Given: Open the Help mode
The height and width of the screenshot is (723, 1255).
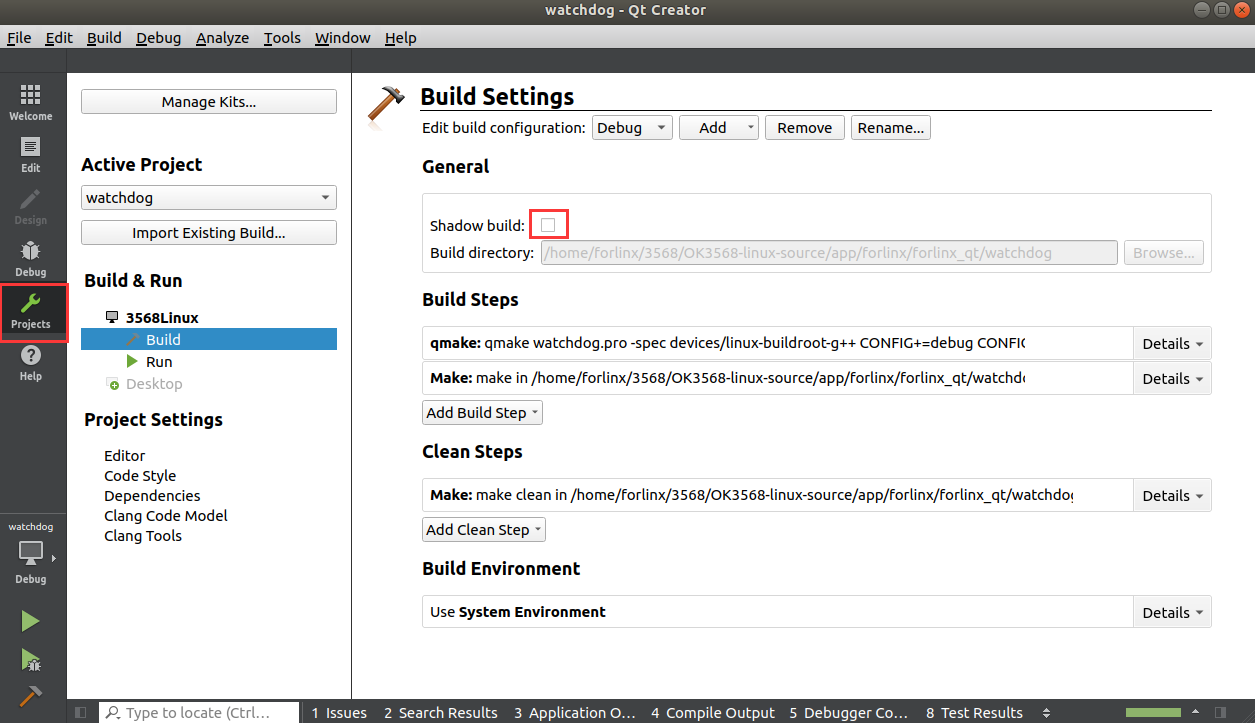Looking at the screenshot, I should click(30, 363).
